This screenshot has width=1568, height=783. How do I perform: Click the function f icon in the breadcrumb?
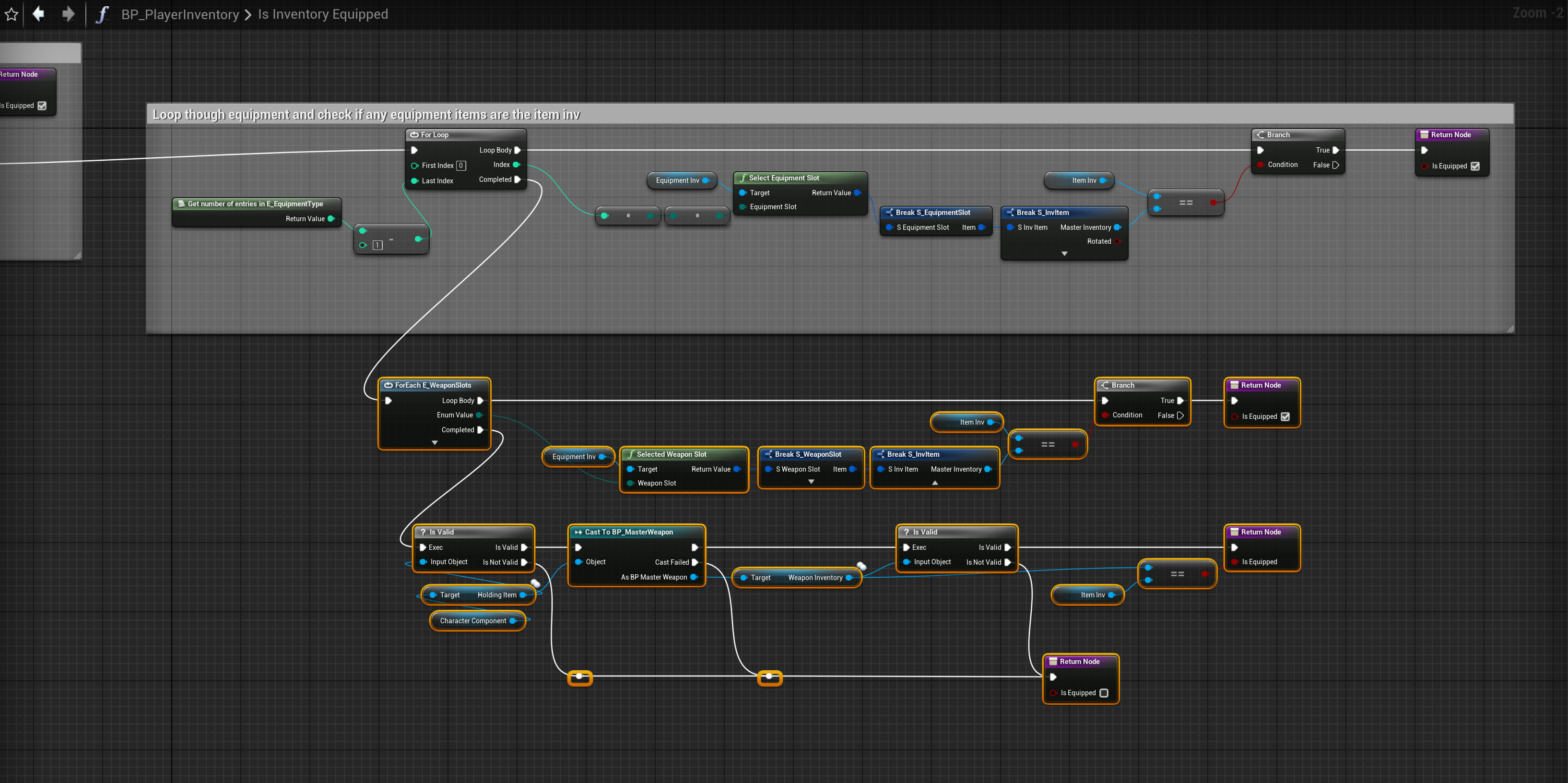click(x=102, y=14)
